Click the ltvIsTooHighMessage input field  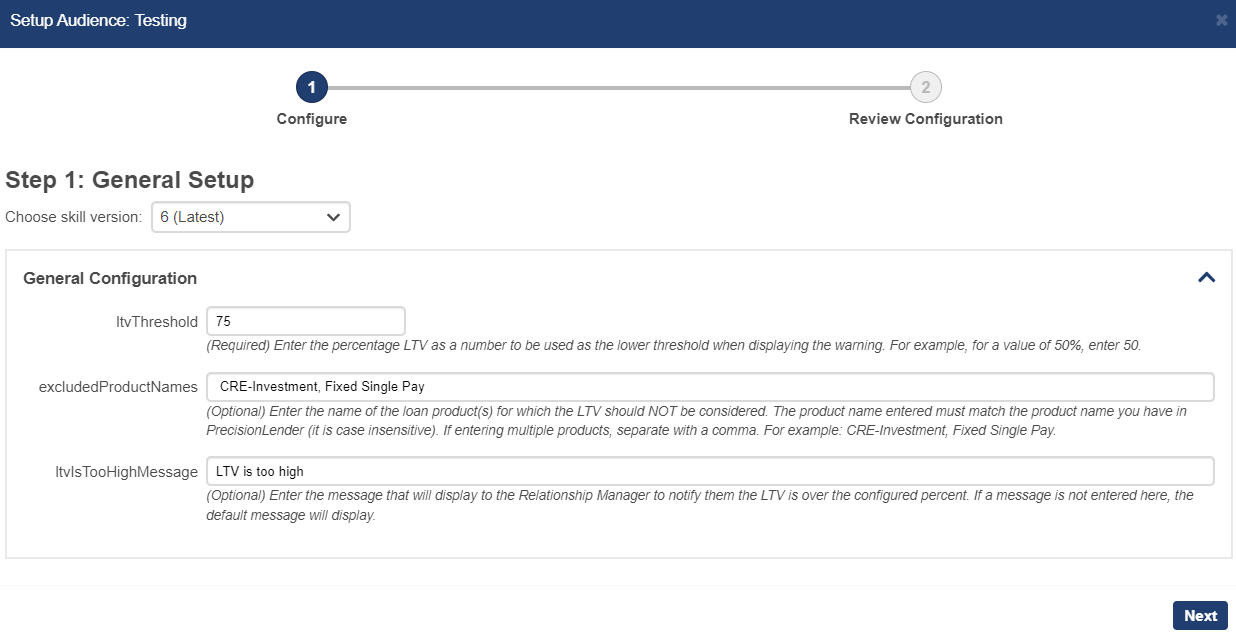pos(710,471)
